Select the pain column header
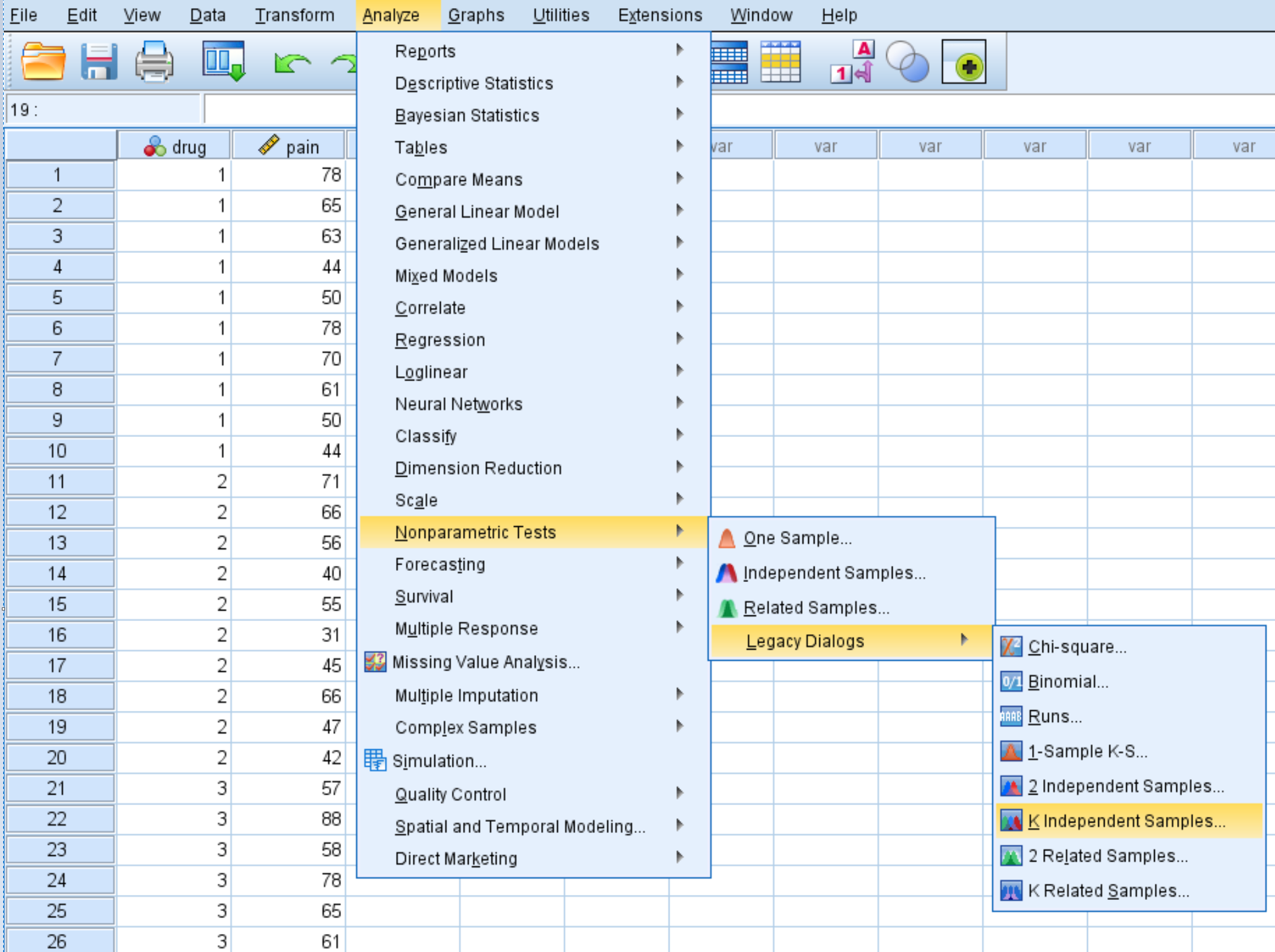Viewport: 1275px width, 952px height. pyautogui.click(x=288, y=146)
